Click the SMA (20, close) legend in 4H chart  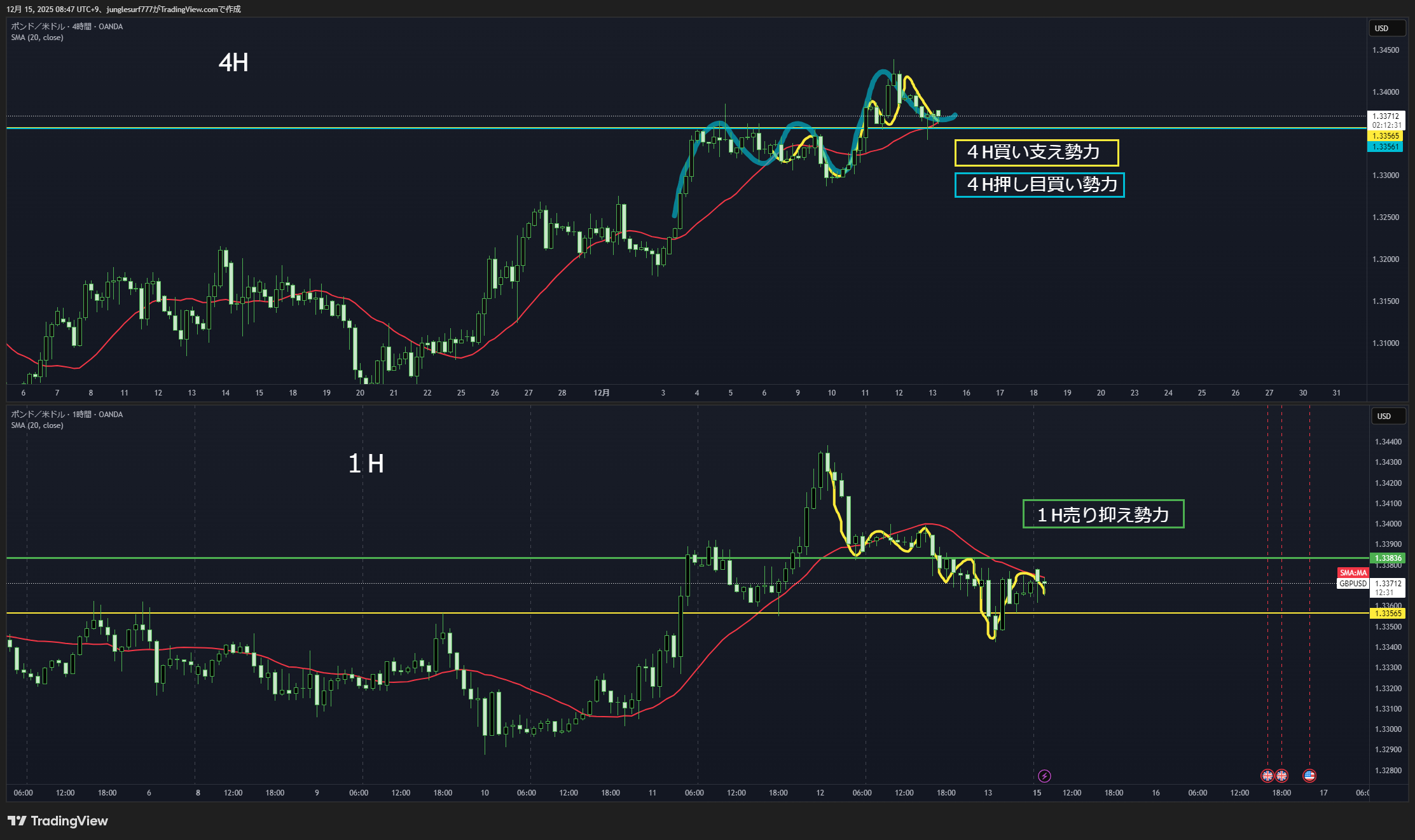[x=37, y=38]
